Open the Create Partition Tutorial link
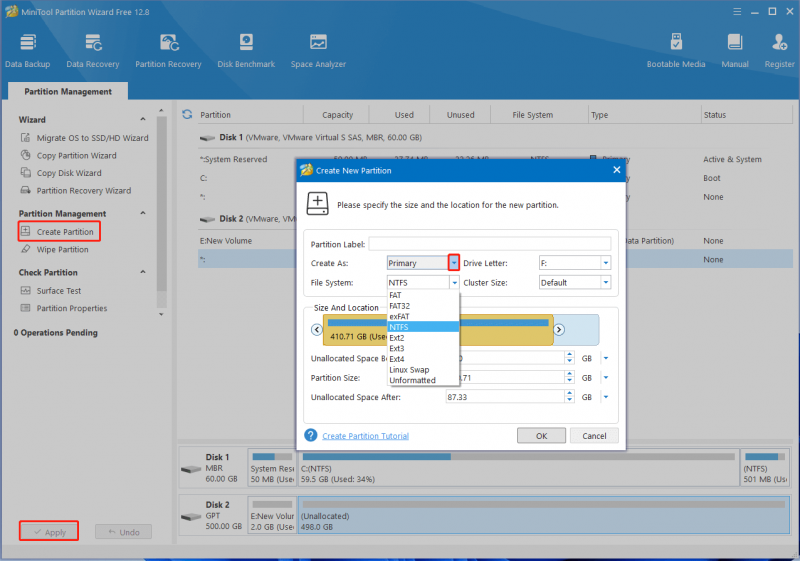 click(365, 436)
